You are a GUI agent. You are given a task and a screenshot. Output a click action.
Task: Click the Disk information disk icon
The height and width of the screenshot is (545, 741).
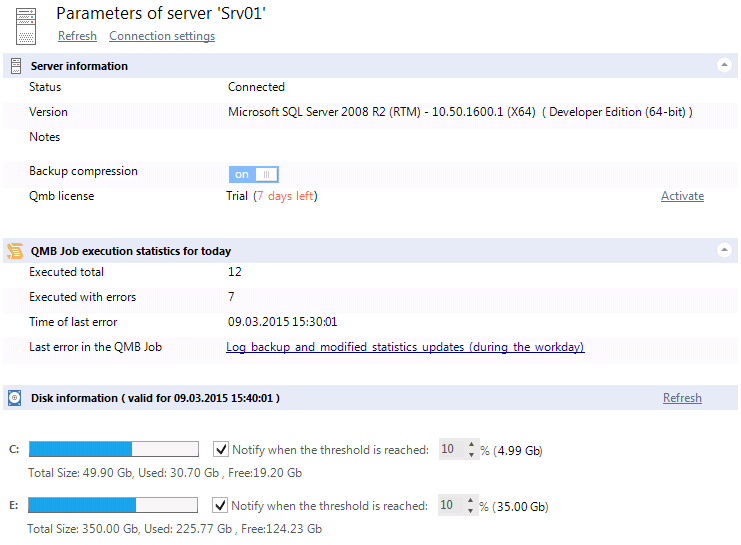(x=15, y=398)
